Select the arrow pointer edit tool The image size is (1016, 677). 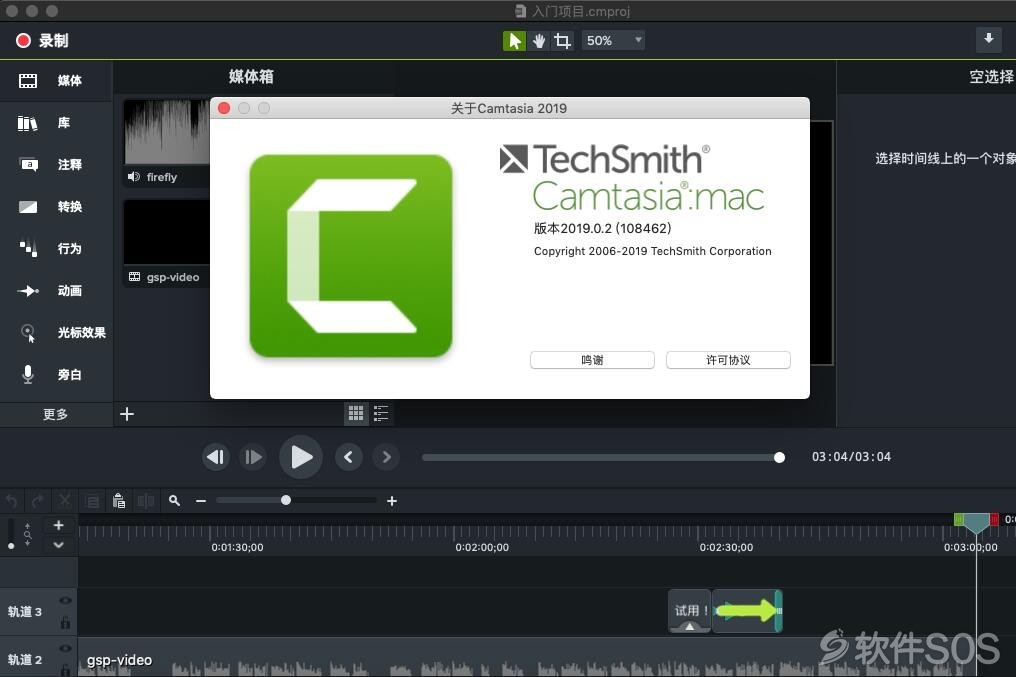(514, 41)
